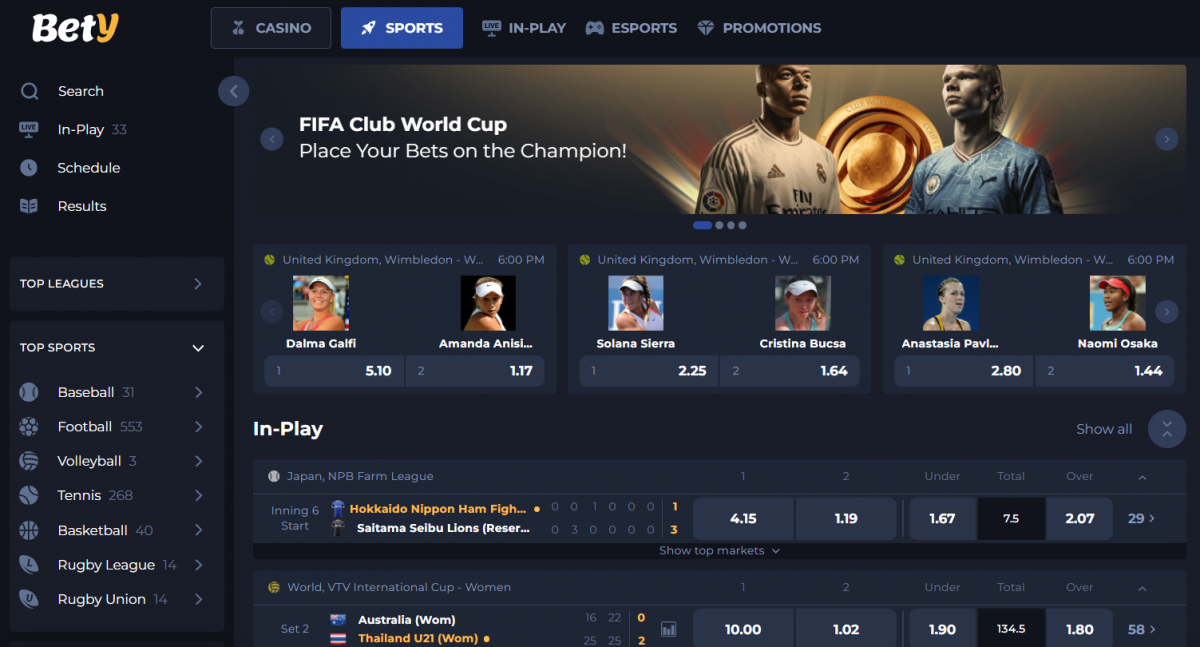This screenshot has height=647, width=1200.
Task: Click the Volleyball sport icon
Action: [29, 461]
